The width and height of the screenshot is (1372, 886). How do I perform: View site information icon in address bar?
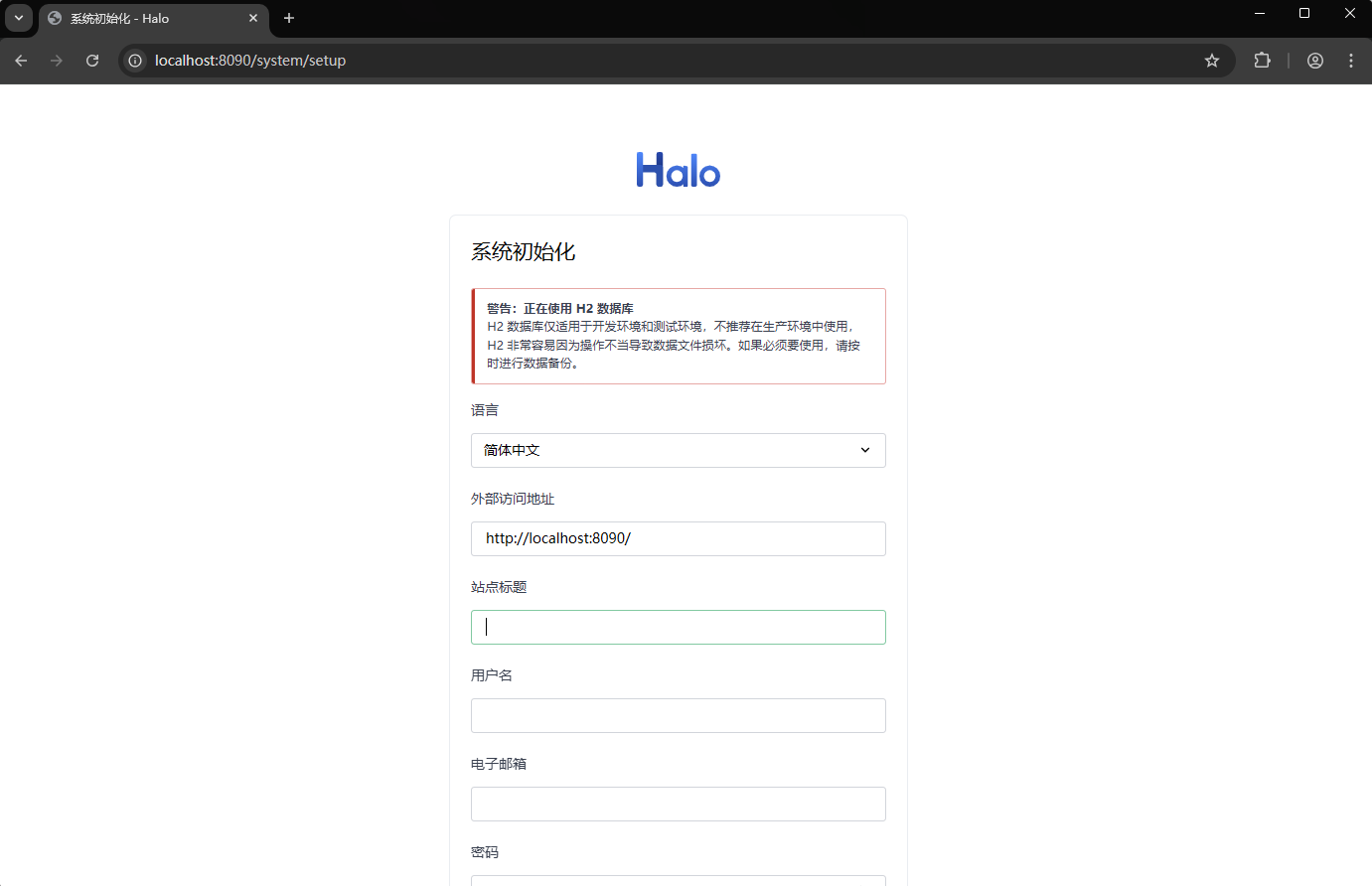coord(136,61)
